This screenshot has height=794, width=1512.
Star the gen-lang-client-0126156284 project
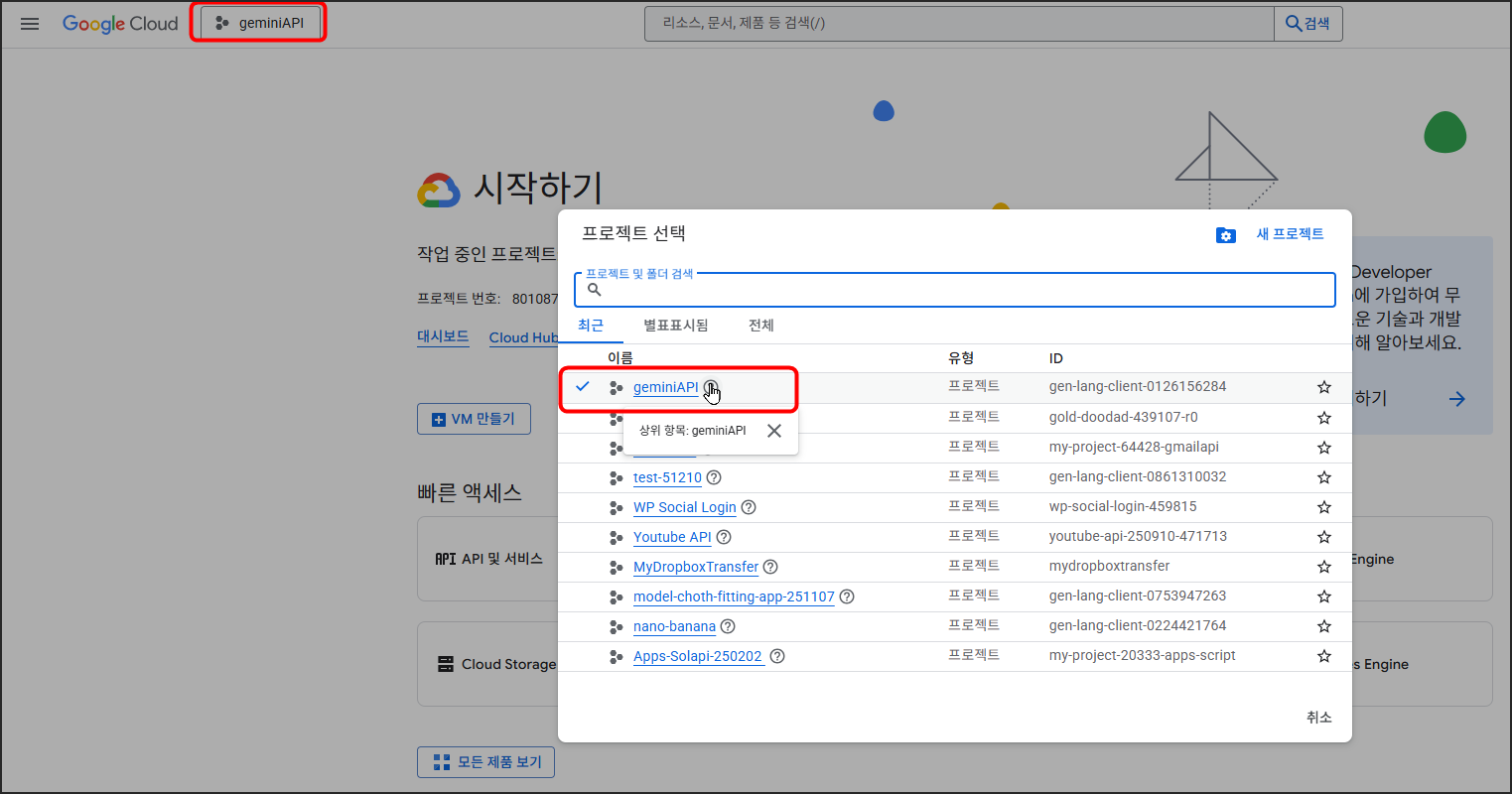tap(1324, 387)
